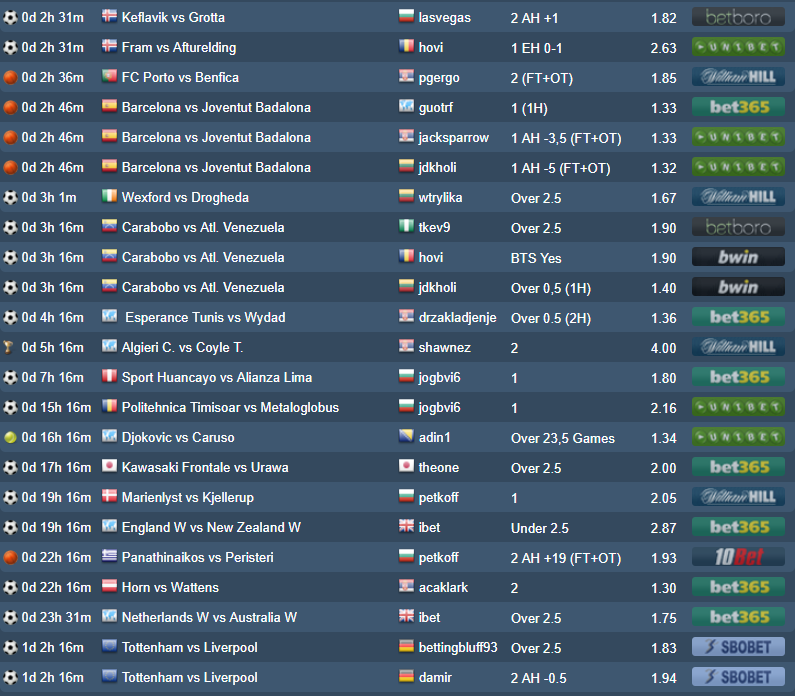Image resolution: width=796 pixels, height=696 pixels.
Task: Open the England W vs New Zealand W match
Action: (211, 527)
